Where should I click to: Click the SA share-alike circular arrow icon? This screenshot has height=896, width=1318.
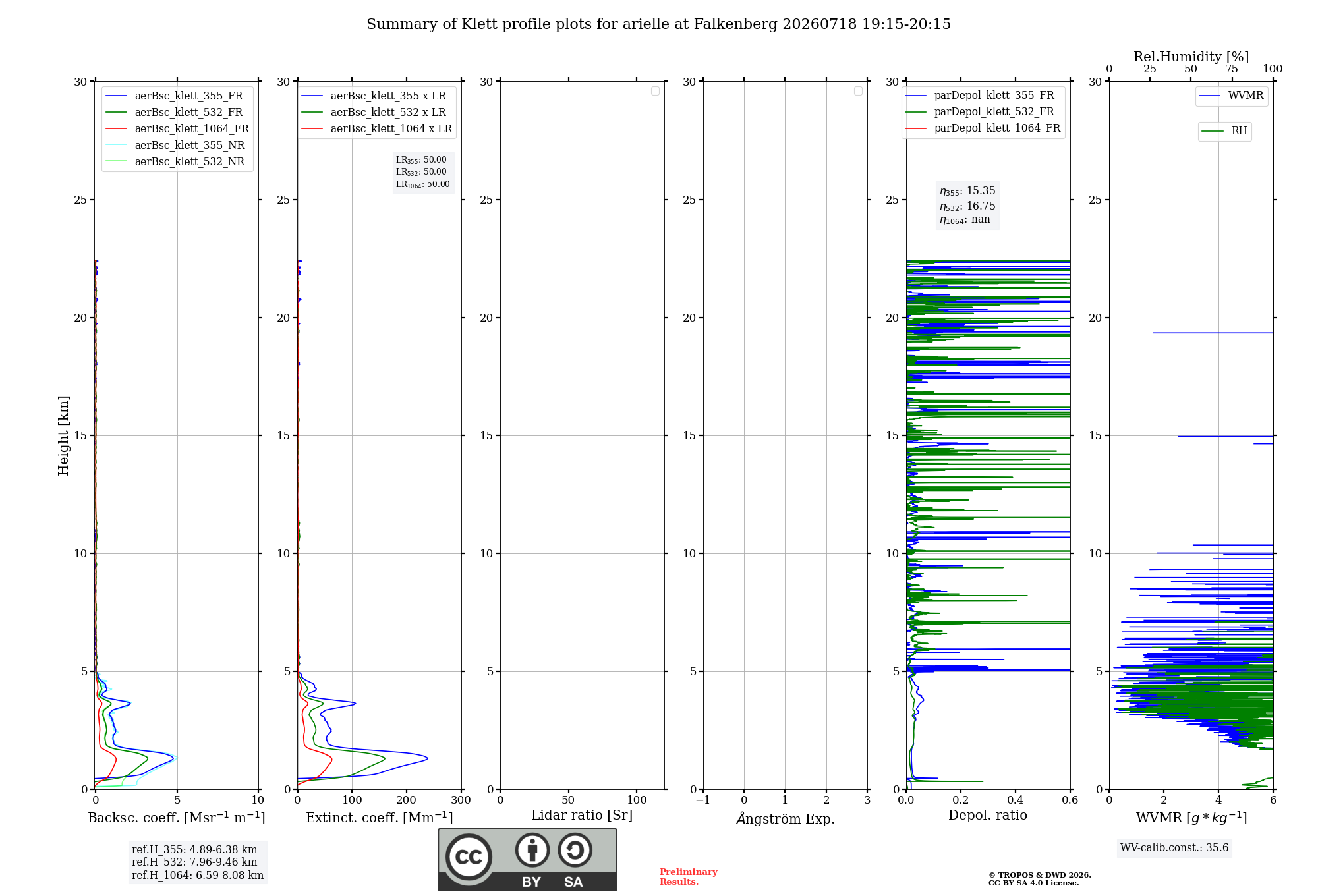[x=575, y=850]
